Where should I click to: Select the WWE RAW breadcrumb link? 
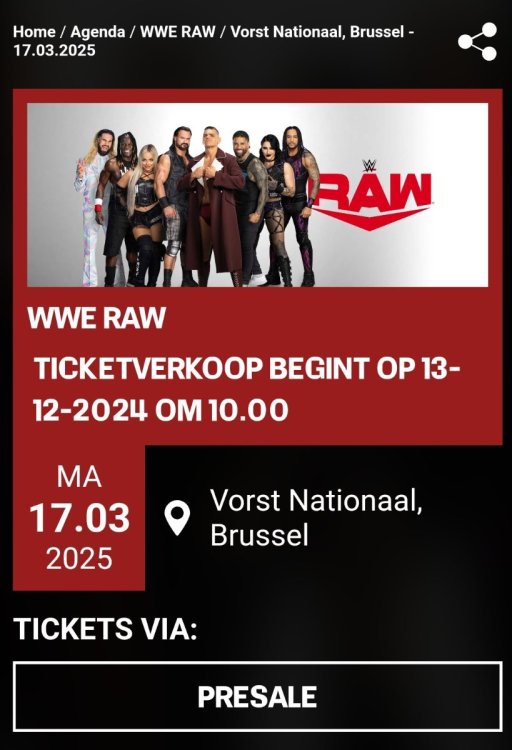point(178,32)
